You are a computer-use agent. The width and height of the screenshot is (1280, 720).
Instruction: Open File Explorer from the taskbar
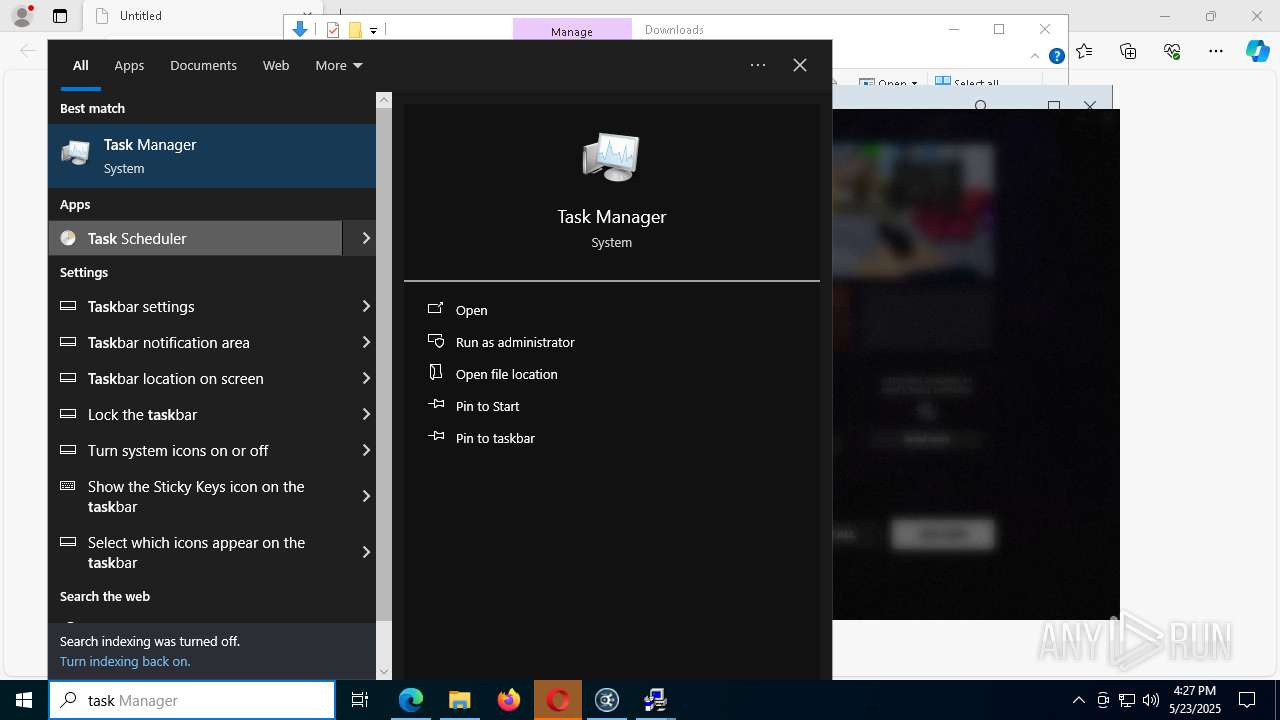(459, 700)
